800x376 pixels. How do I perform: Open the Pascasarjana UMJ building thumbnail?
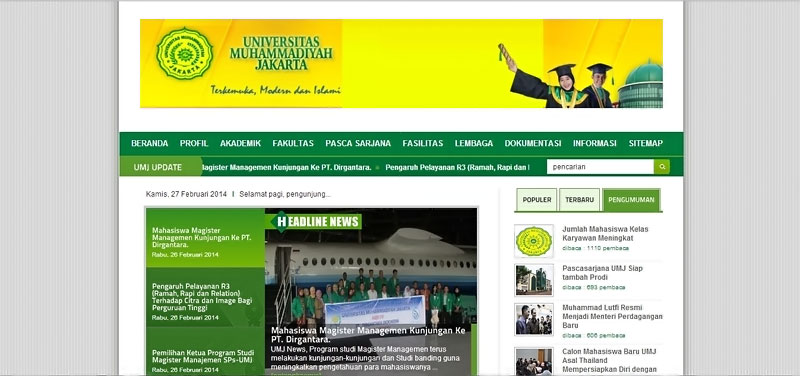(x=534, y=280)
